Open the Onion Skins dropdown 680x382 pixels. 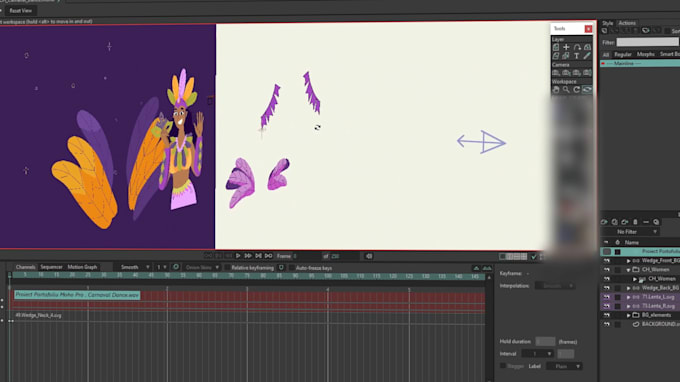tap(201, 268)
